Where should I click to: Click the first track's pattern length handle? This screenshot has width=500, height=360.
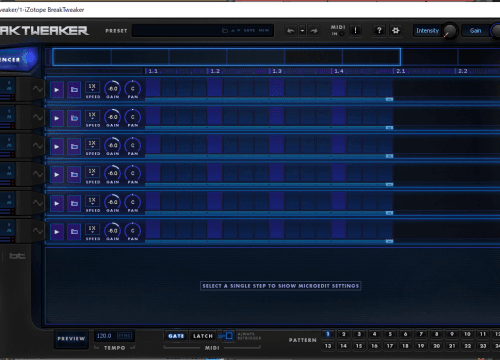point(389,99)
